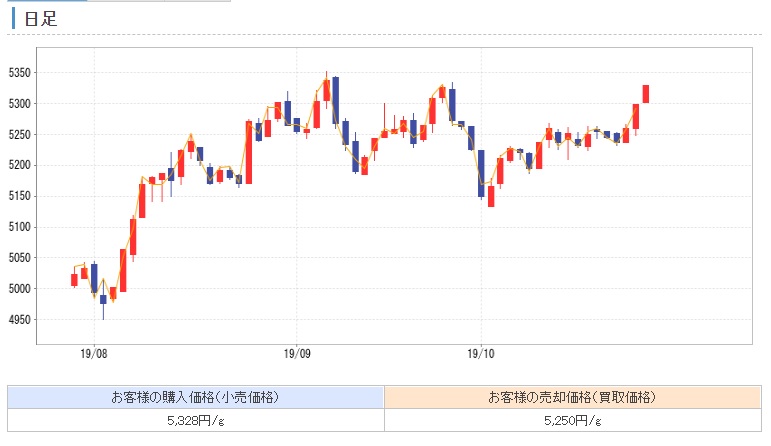
Task: Click the 5300 y-axis label
Action: 20,104
